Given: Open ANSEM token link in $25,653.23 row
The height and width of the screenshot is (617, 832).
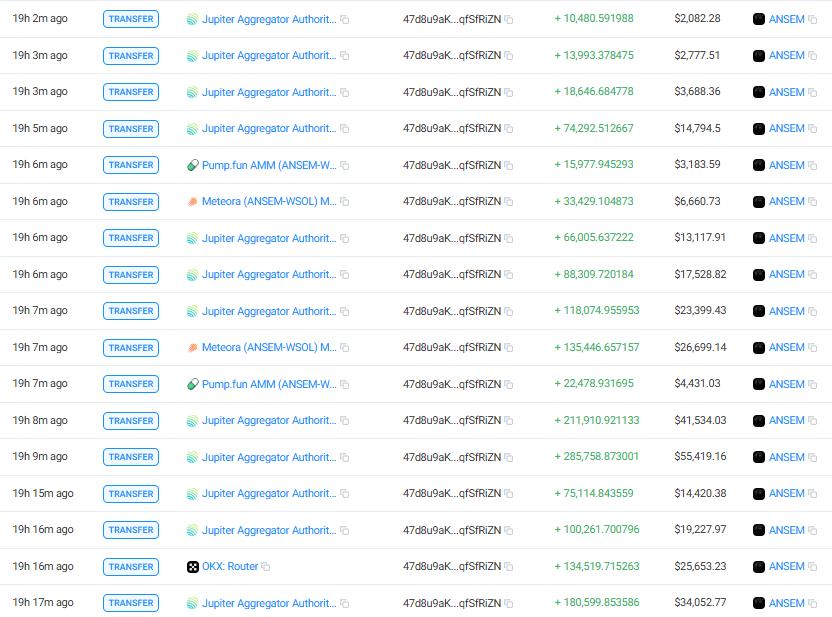Looking at the screenshot, I should pos(786,566).
